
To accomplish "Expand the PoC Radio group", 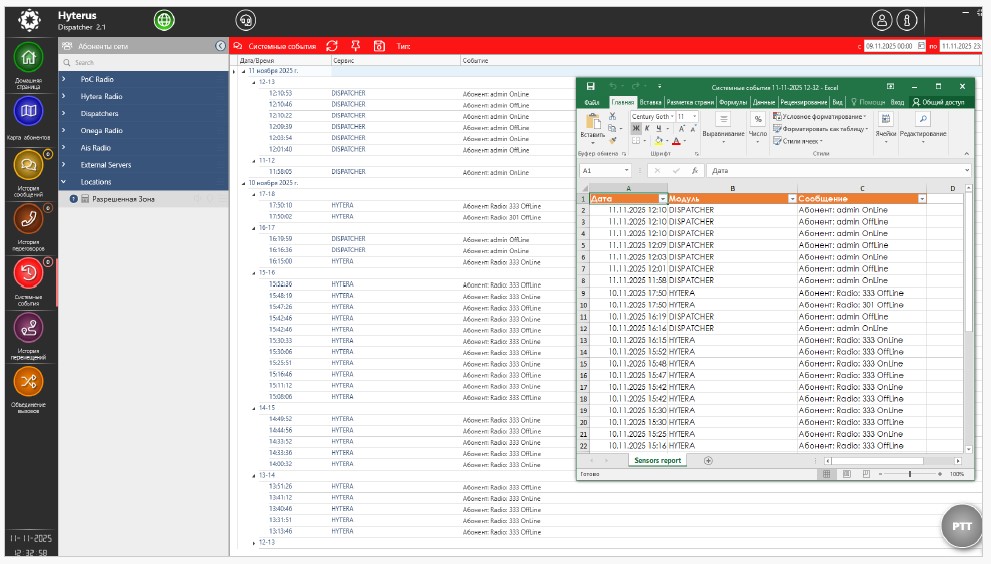I will [x=64, y=79].
